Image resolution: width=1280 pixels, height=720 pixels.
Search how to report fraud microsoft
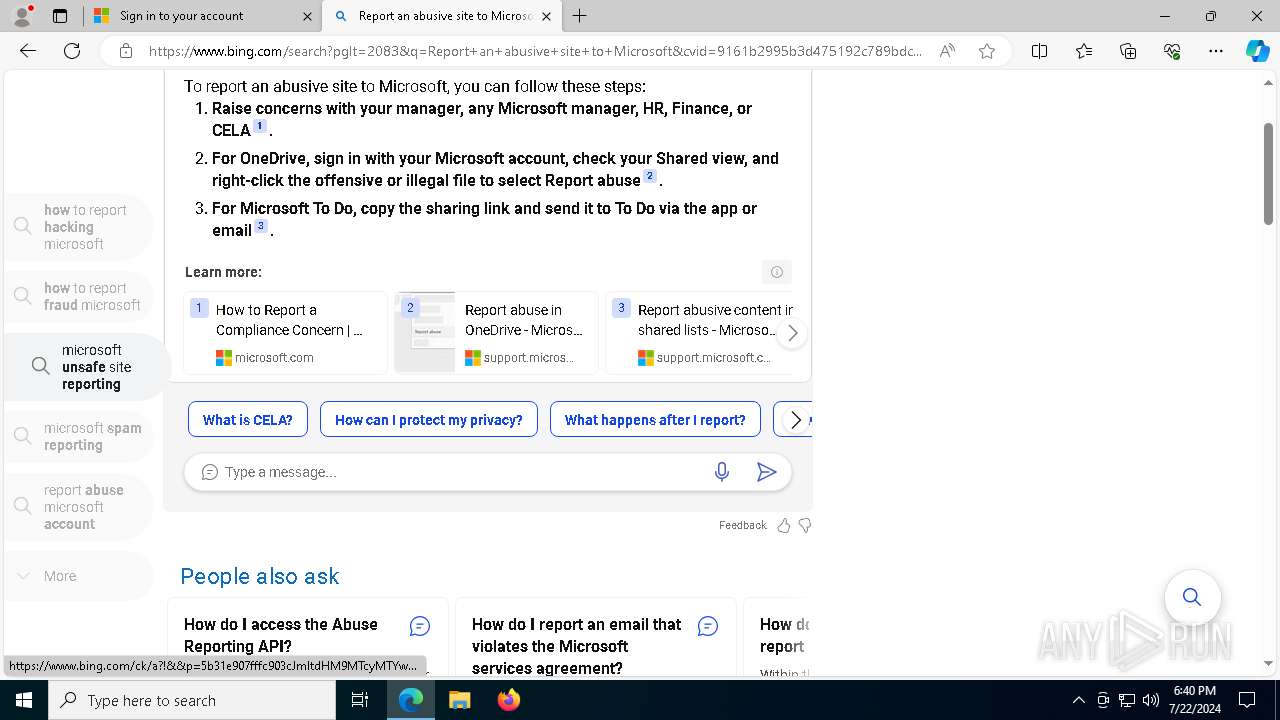click(x=79, y=296)
